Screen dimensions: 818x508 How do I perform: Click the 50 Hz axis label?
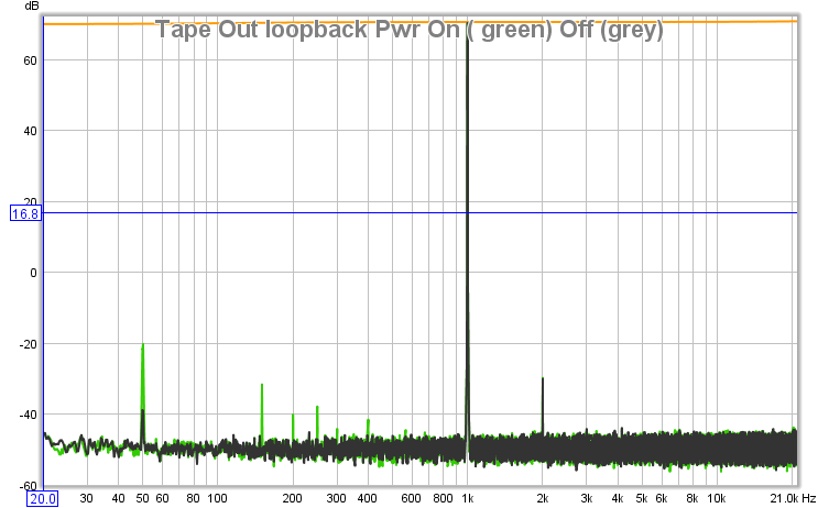pos(142,499)
